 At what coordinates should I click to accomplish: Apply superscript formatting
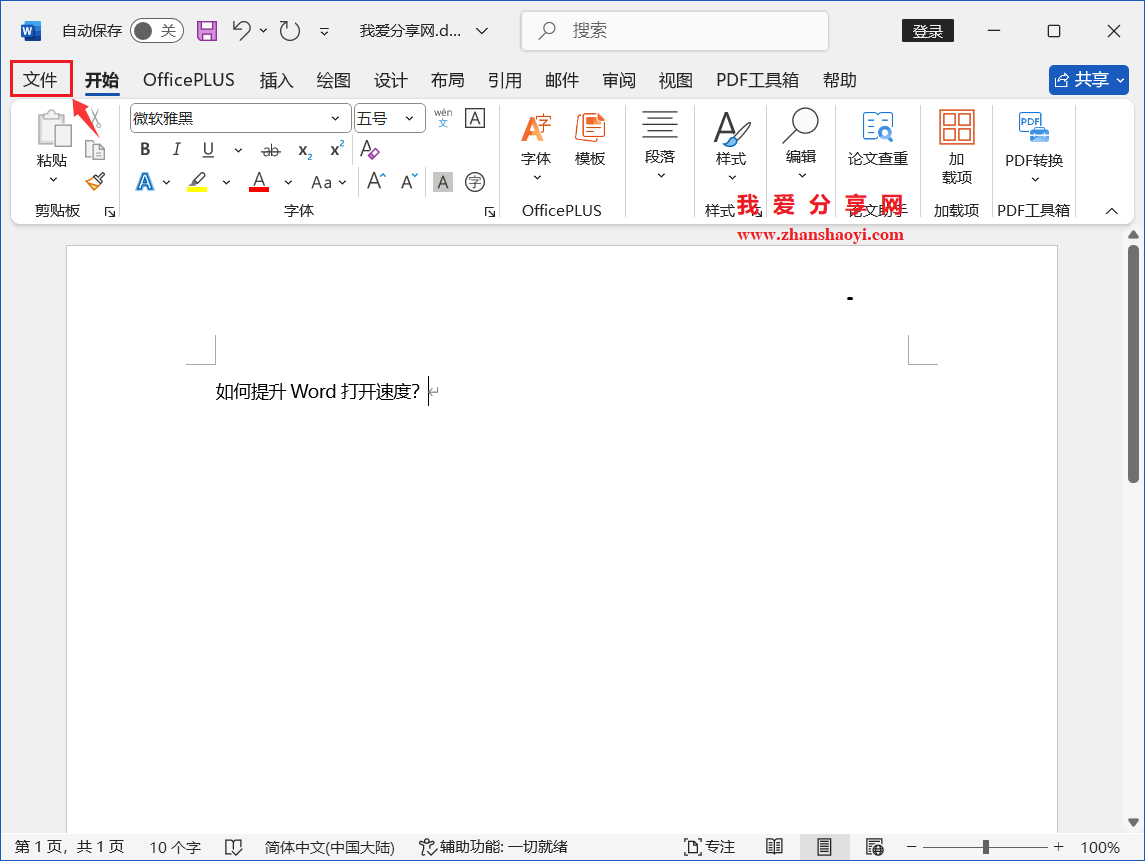337,149
